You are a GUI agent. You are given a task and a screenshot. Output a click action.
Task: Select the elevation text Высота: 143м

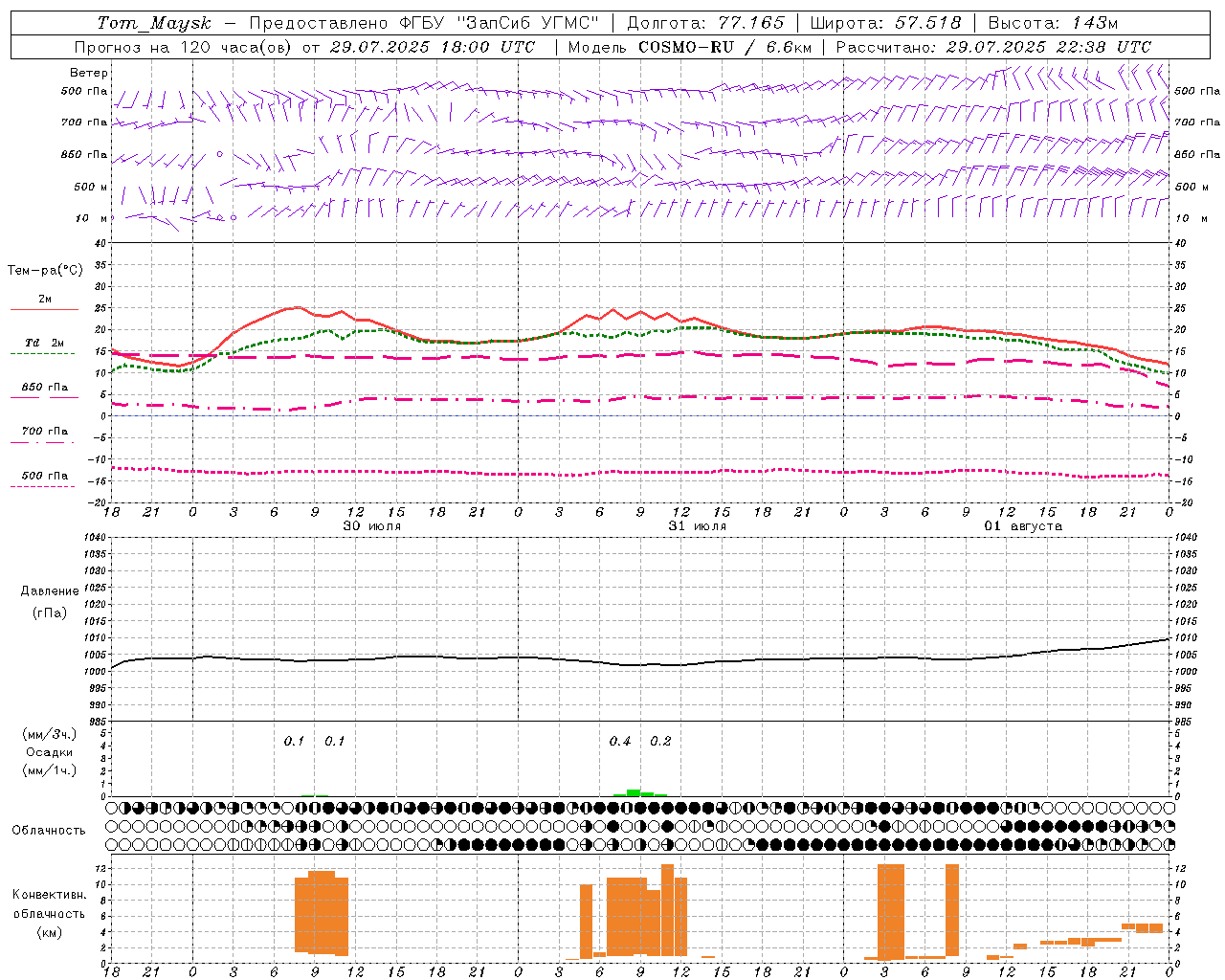tap(1053, 23)
